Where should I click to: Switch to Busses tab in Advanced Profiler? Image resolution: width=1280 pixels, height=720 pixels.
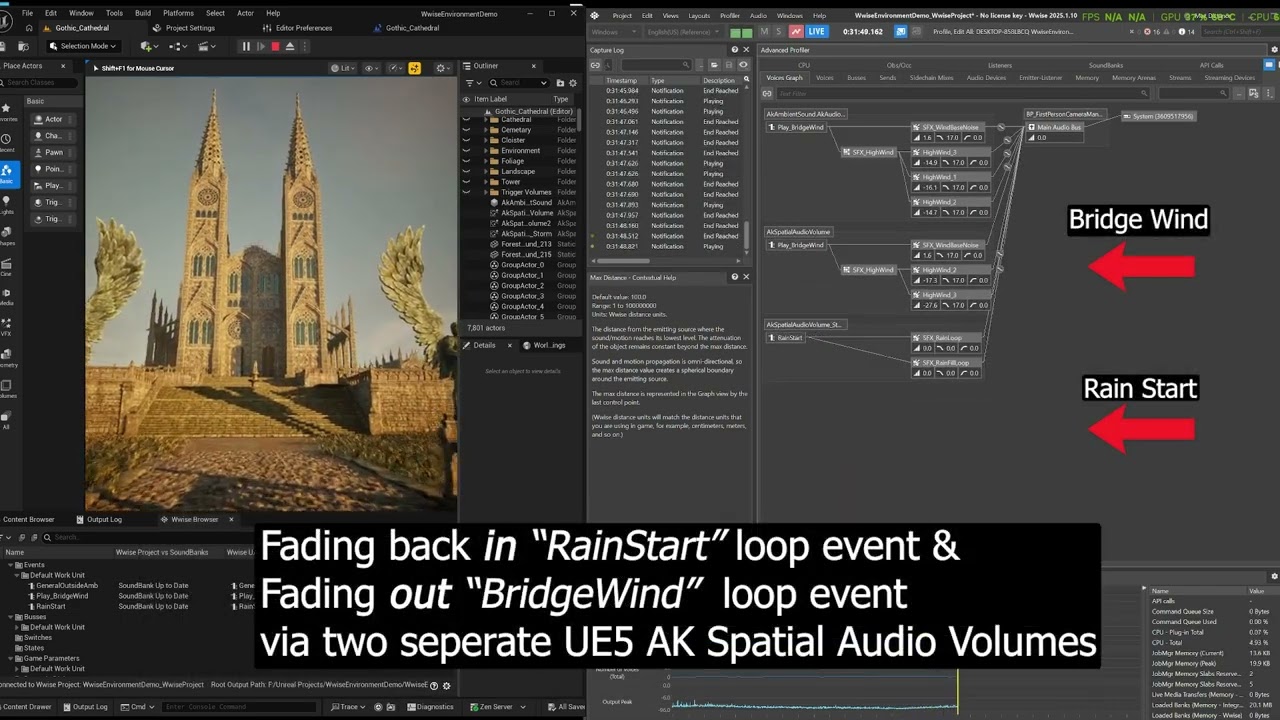click(856, 78)
